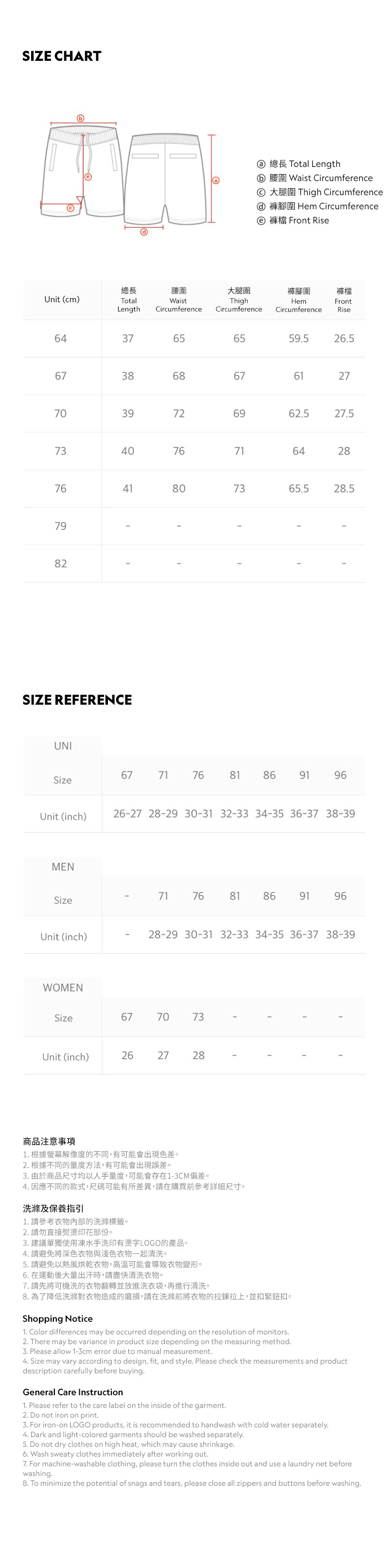The height and width of the screenshot is (1568, 389).
Task: Click the General Care Instruction heading
Action: pyautogui.click(x=73, y=1392)
